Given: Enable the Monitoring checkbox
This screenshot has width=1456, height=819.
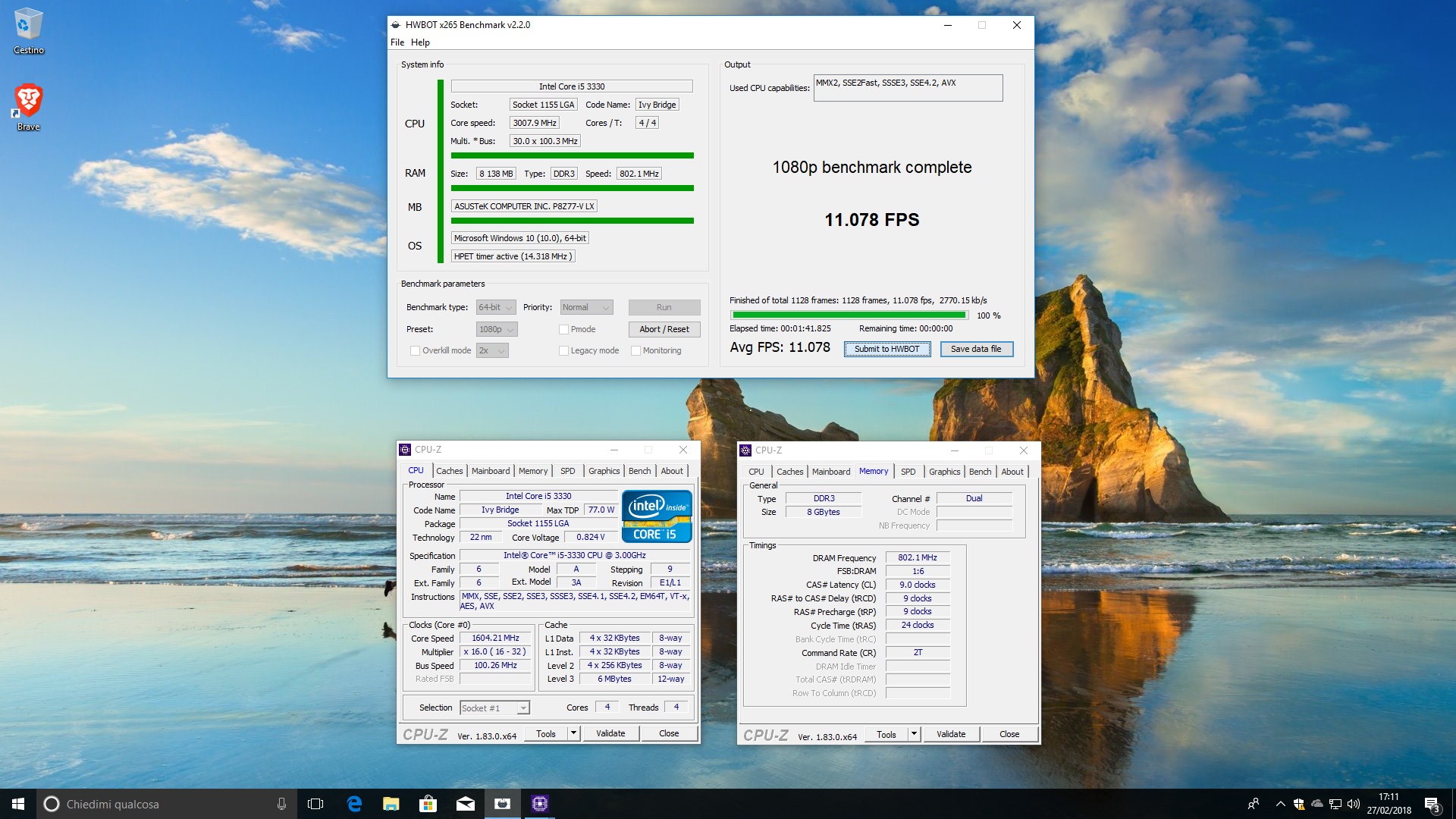Looking at the screenshot, I should pos(635,350).
